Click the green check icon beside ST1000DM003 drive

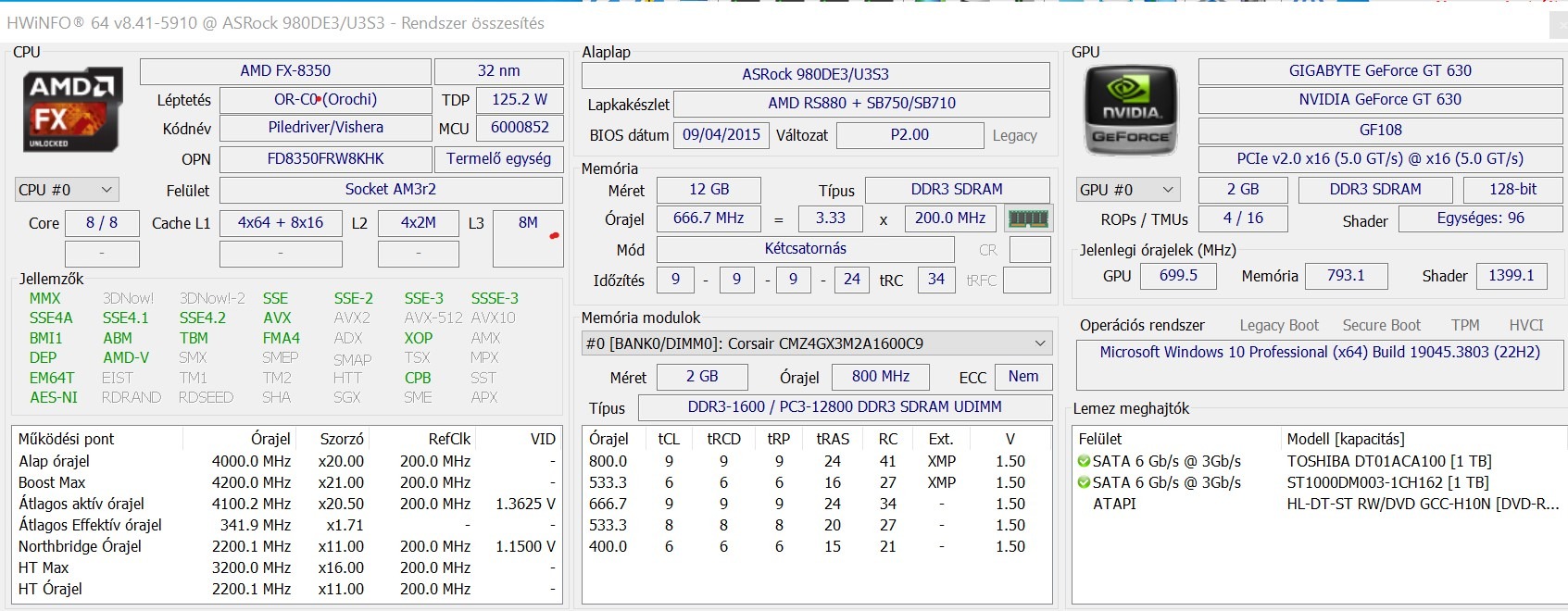tap(1084, 482)
